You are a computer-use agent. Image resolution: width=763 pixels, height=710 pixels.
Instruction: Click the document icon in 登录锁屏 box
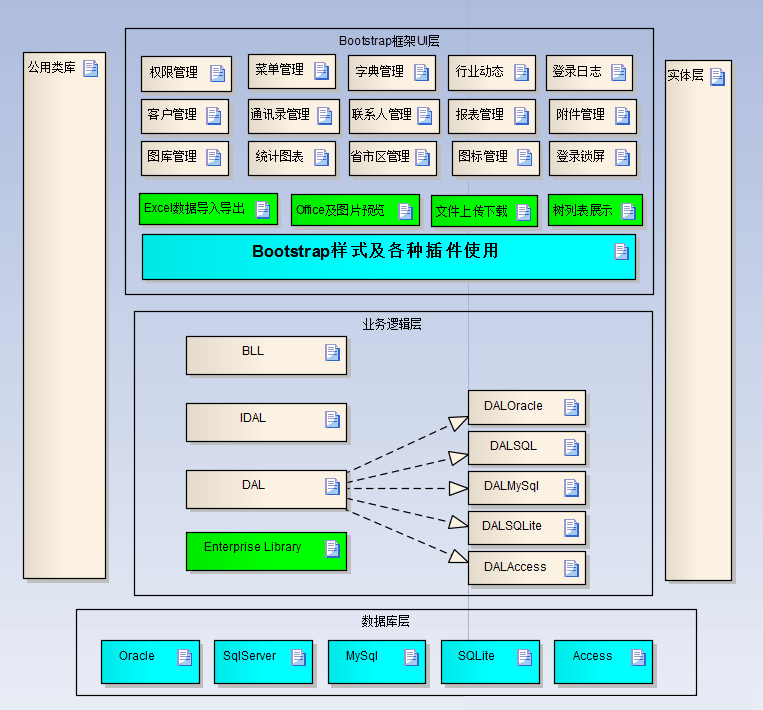[x=622, y=158]
